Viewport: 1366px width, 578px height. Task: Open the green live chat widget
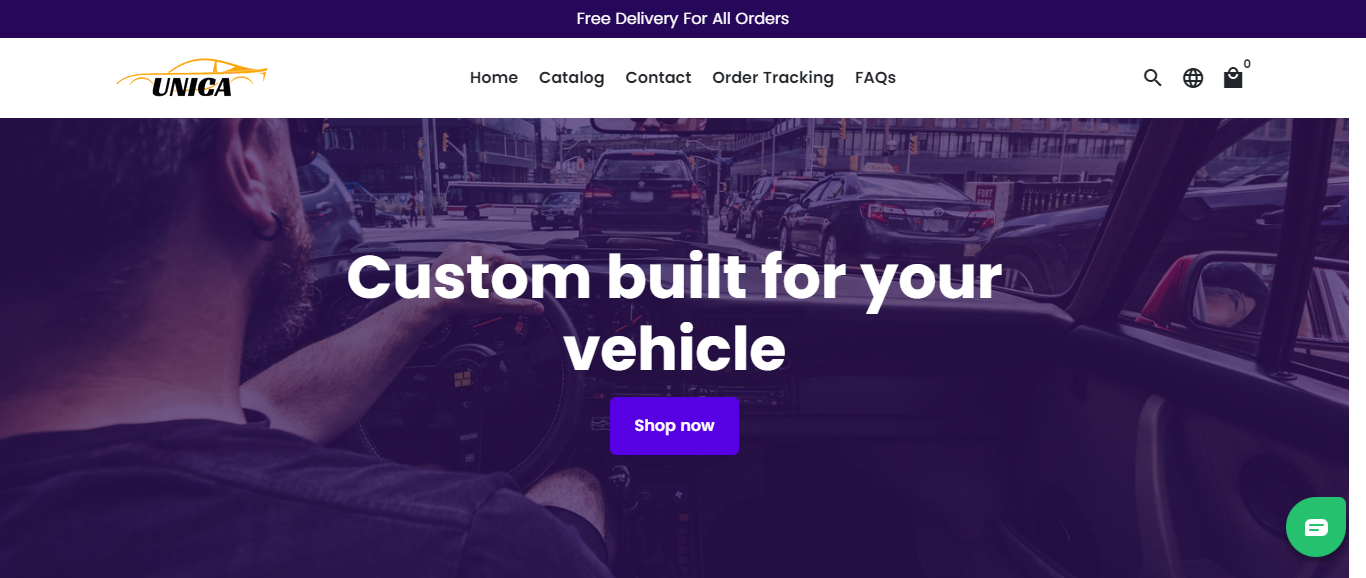point(1316,527)
